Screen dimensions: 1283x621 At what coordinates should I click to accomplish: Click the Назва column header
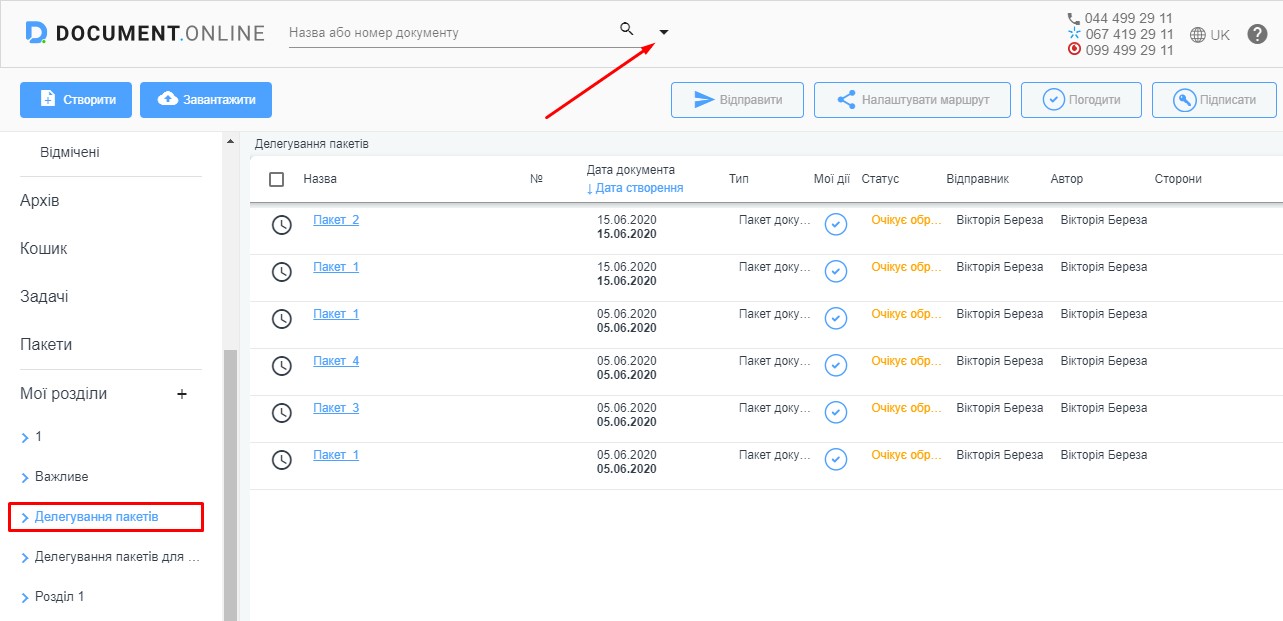pyautogui.click(x=320, y=179)
